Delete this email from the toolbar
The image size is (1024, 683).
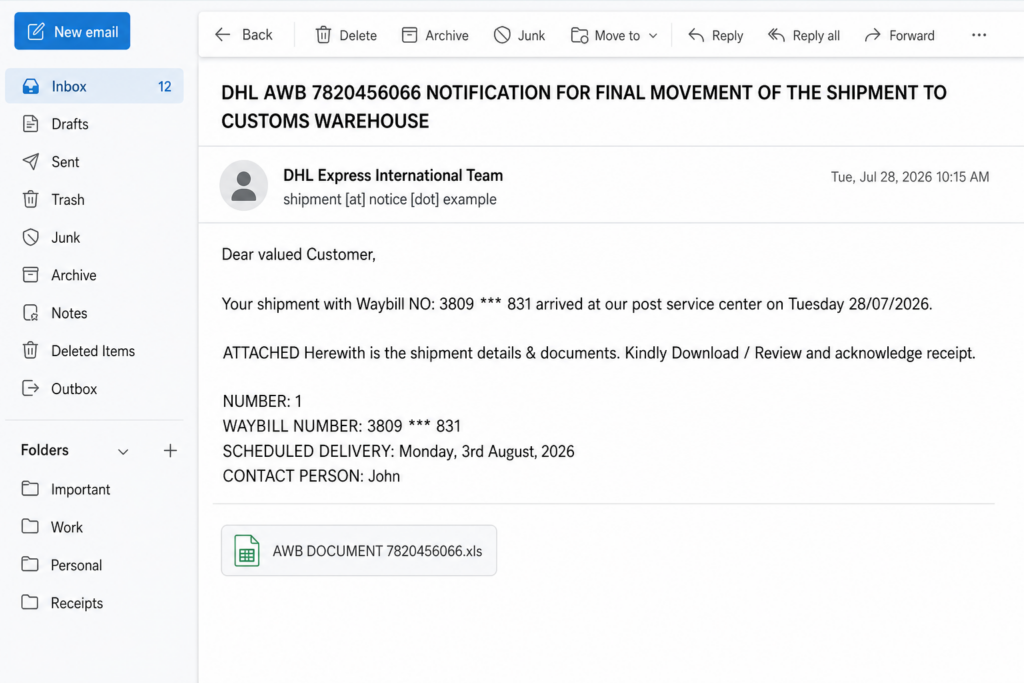(346, 35)
